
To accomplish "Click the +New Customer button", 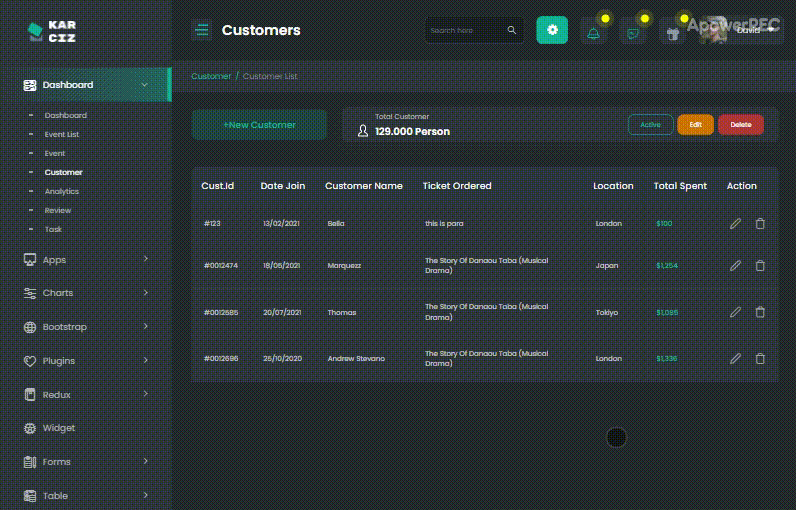I will coord(259,125).
